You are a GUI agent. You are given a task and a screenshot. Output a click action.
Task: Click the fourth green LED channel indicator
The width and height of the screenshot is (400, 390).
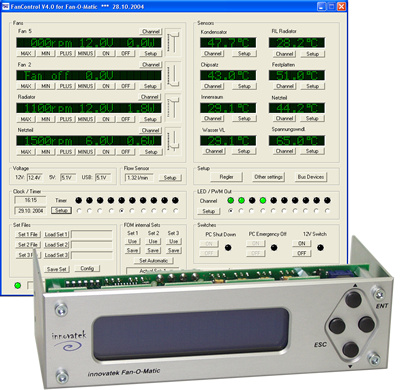coord(263,200)
